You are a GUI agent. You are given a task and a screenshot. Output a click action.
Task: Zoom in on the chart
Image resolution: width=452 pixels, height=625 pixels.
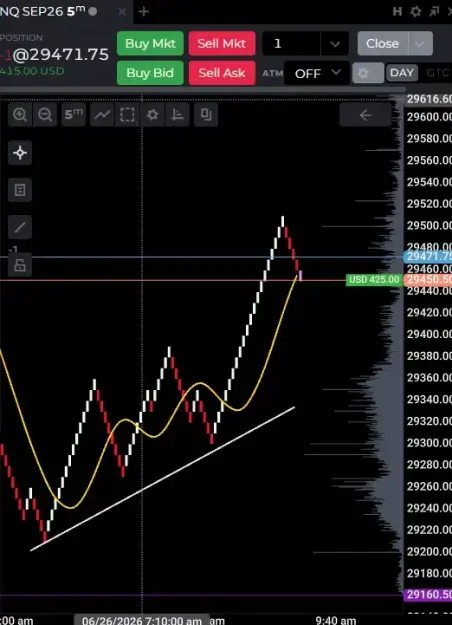pyautogui.click(x=20, y=115)
